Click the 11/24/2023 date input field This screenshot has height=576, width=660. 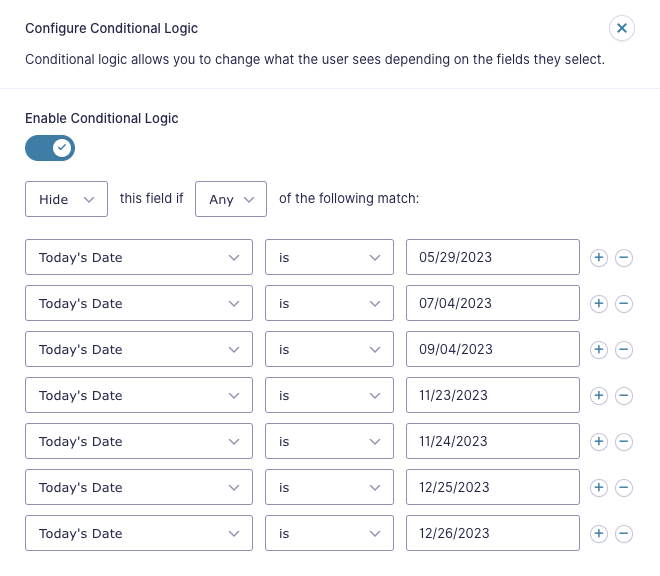pos(493,441)
